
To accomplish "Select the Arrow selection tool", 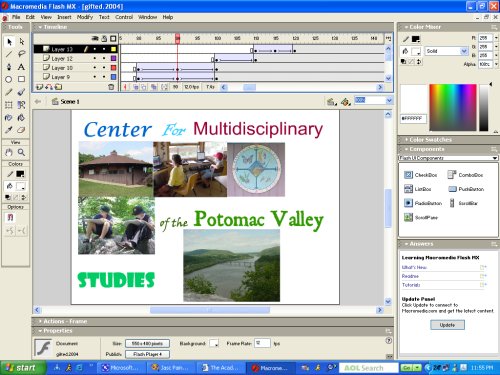I will 9,42.
